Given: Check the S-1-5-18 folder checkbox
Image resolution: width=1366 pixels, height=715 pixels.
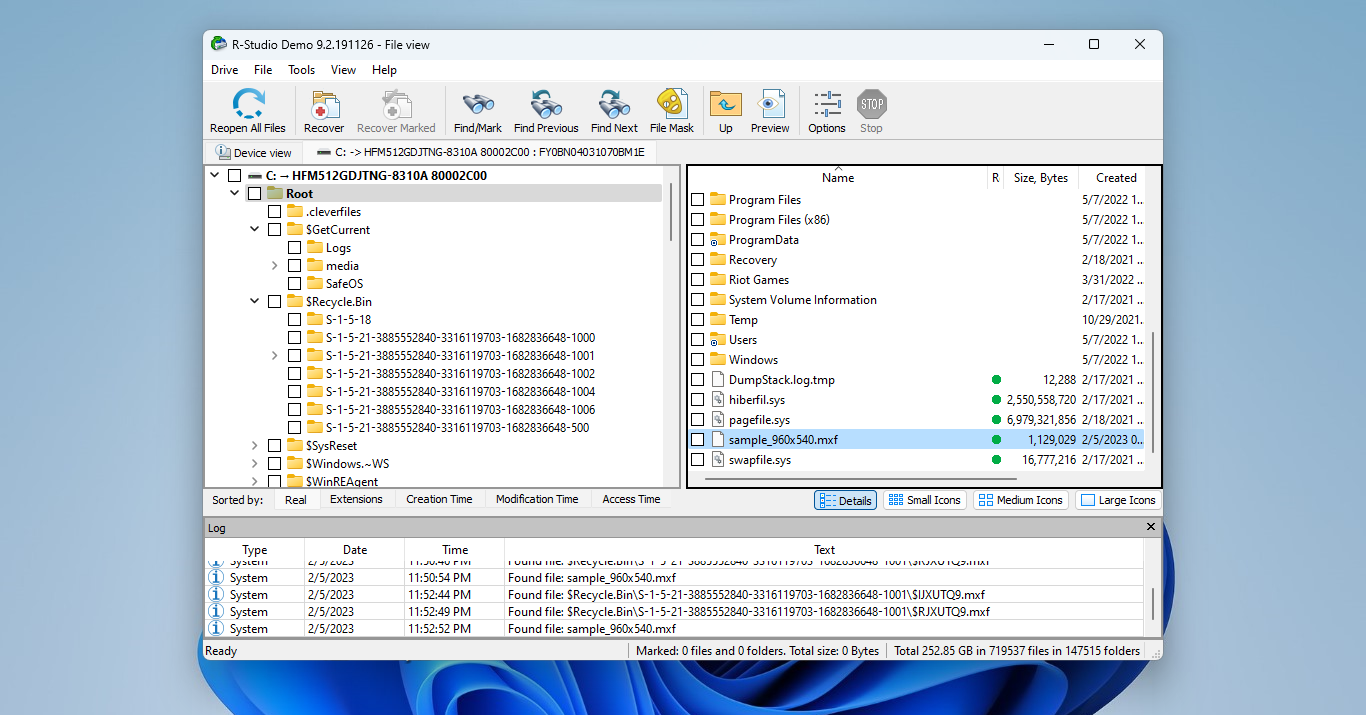Looking at the screenshot, I should click(294, 320).
